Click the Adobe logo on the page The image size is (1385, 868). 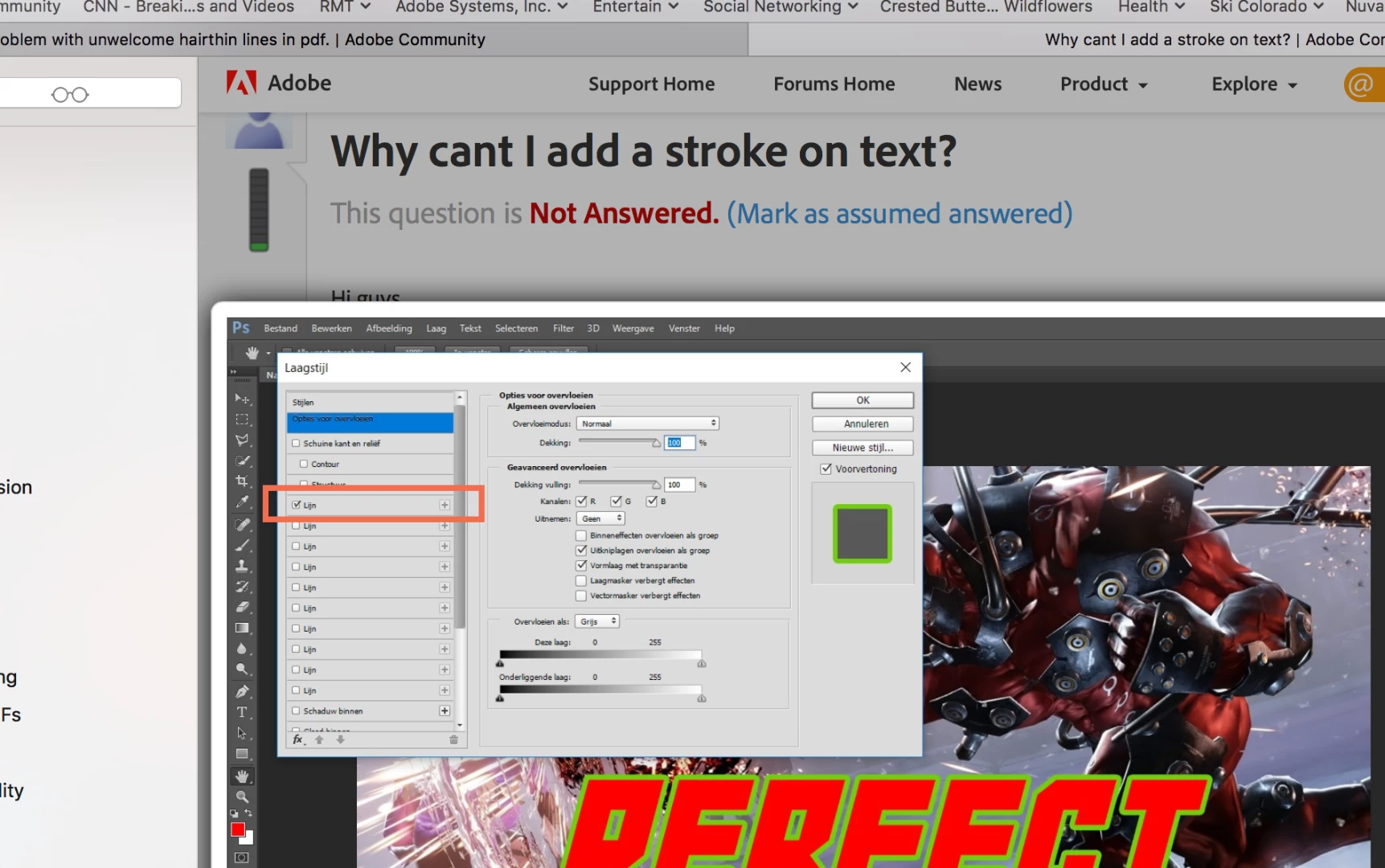pos(277,83)
